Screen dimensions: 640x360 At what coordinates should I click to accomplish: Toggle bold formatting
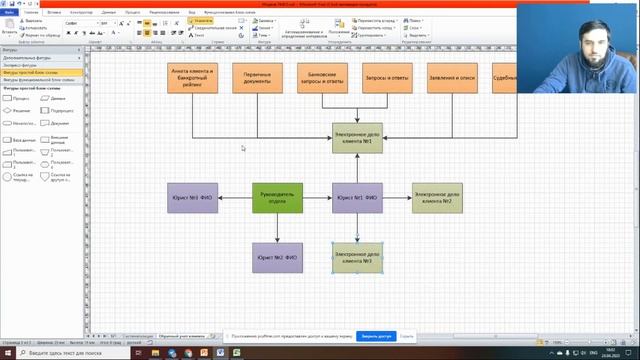pyautogui.click(x=69, y=33)
